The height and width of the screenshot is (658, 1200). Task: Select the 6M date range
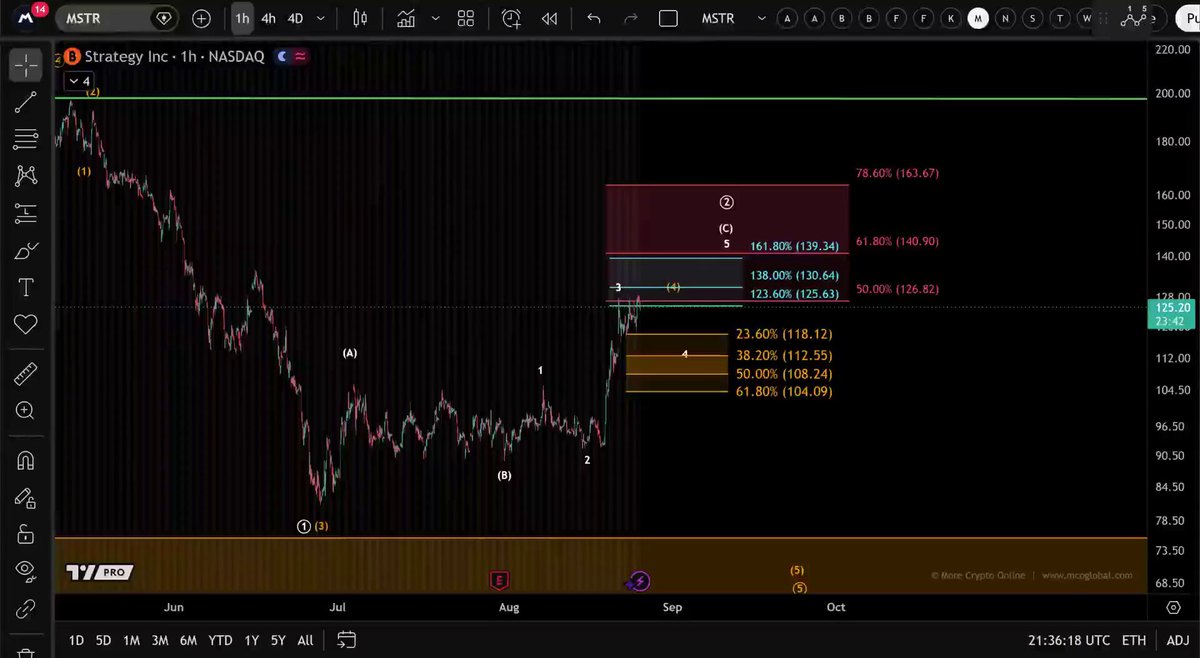[188, 640]
